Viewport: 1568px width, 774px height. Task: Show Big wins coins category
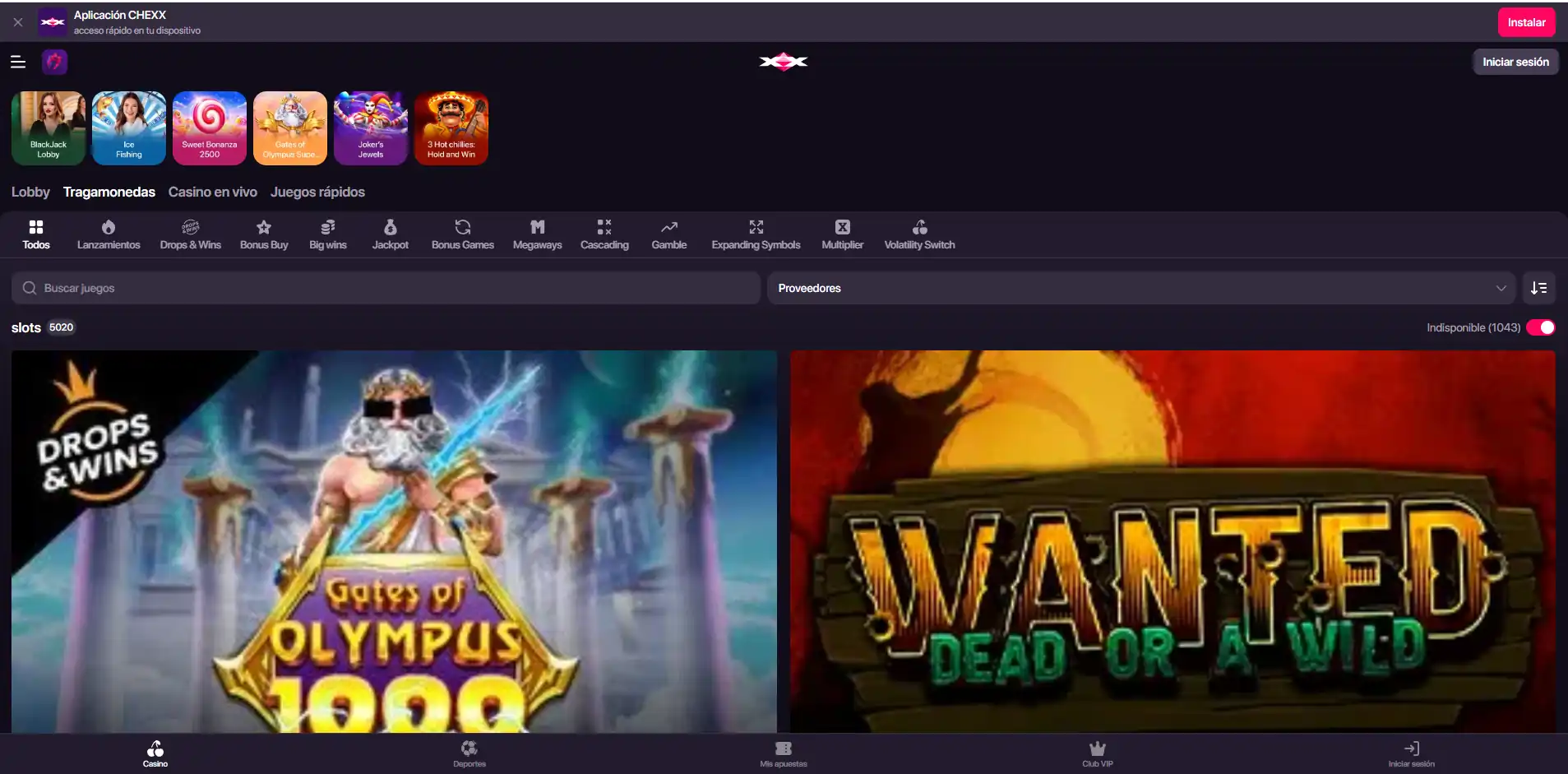click(328, 234)
